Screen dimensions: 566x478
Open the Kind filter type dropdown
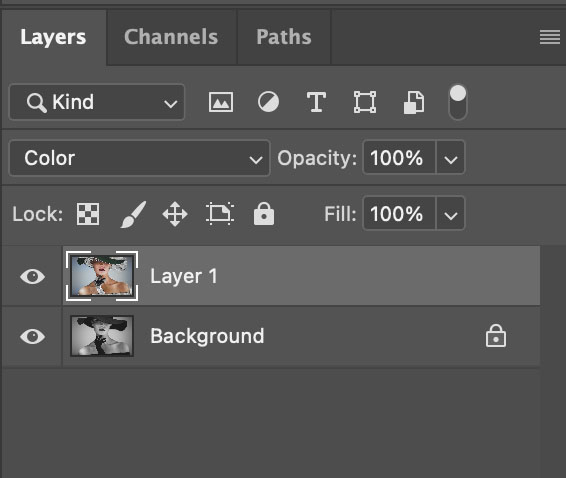[x=97, y=102]
